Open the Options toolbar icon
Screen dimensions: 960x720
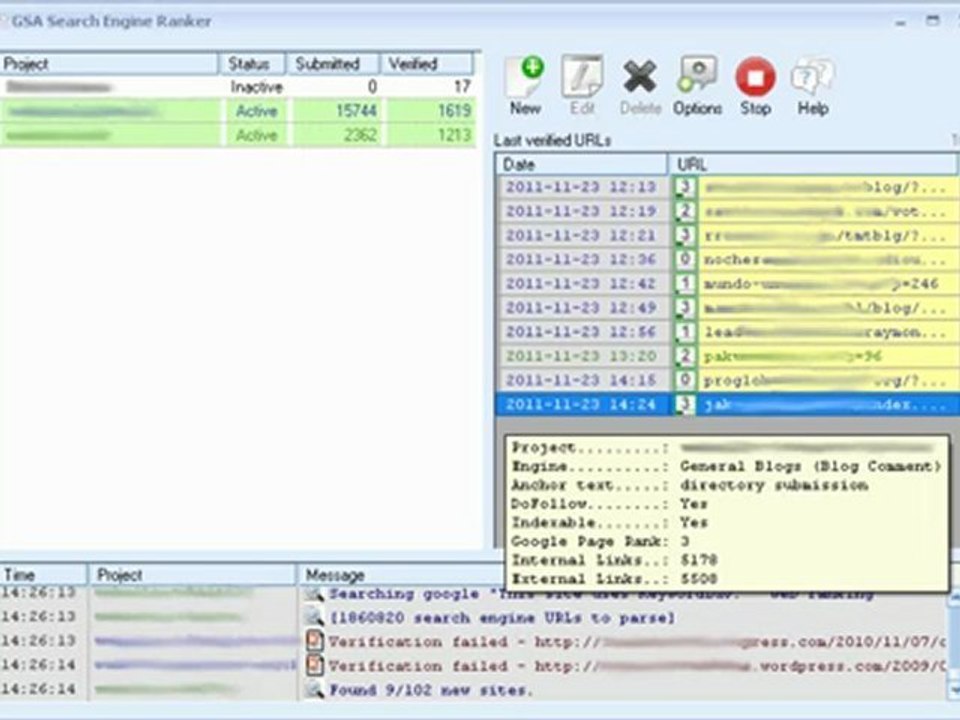point(697,86)
